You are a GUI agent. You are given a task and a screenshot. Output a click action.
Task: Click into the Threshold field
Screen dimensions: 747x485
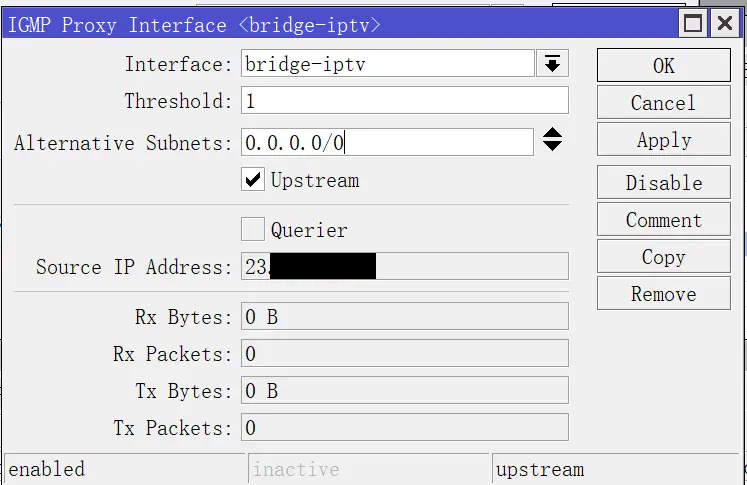404,100
